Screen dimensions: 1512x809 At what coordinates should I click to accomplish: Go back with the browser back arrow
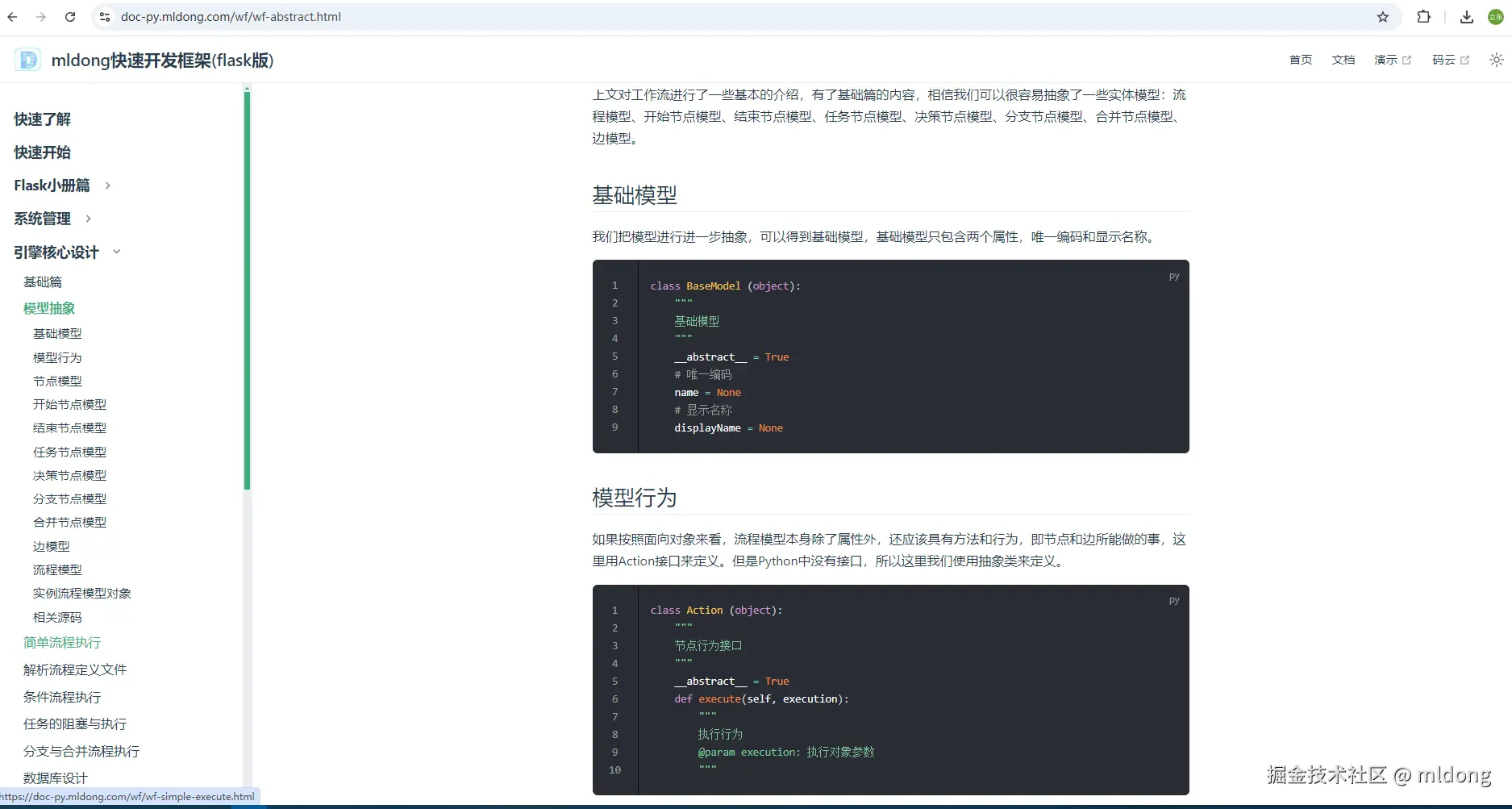coord(12,17)
